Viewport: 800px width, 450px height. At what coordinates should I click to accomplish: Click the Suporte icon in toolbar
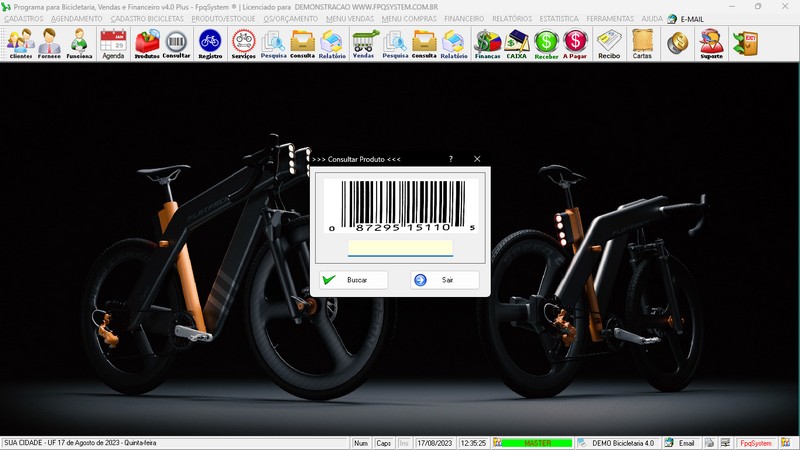[x=711, y=44]
